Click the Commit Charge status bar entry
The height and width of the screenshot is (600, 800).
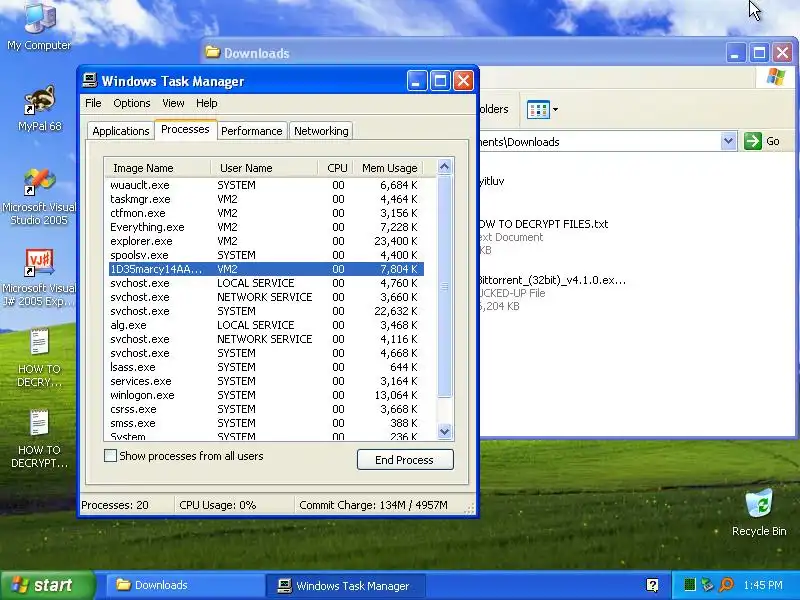click(x=373, y=505)
